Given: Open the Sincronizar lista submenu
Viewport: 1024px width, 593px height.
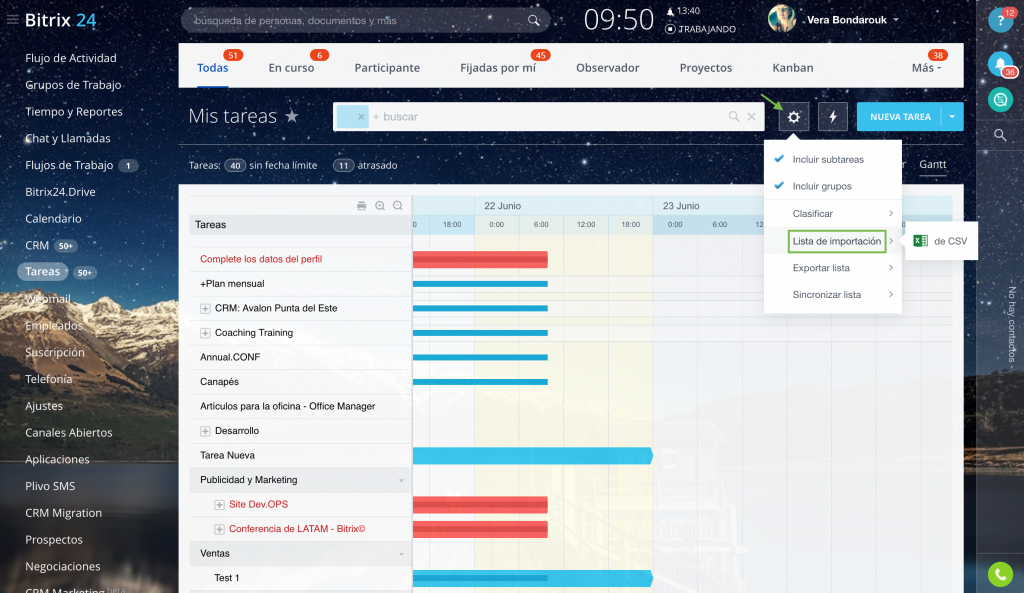Looking at the screenshot, I should click(833, 295).
